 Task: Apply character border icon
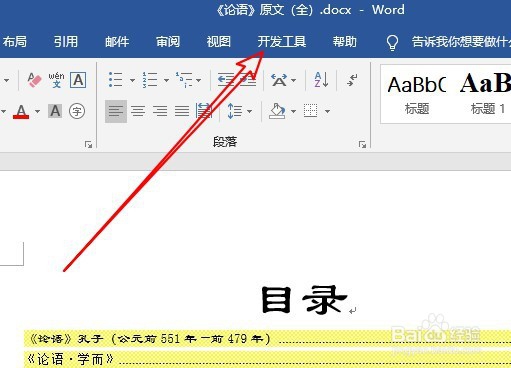tap(78, 80)
